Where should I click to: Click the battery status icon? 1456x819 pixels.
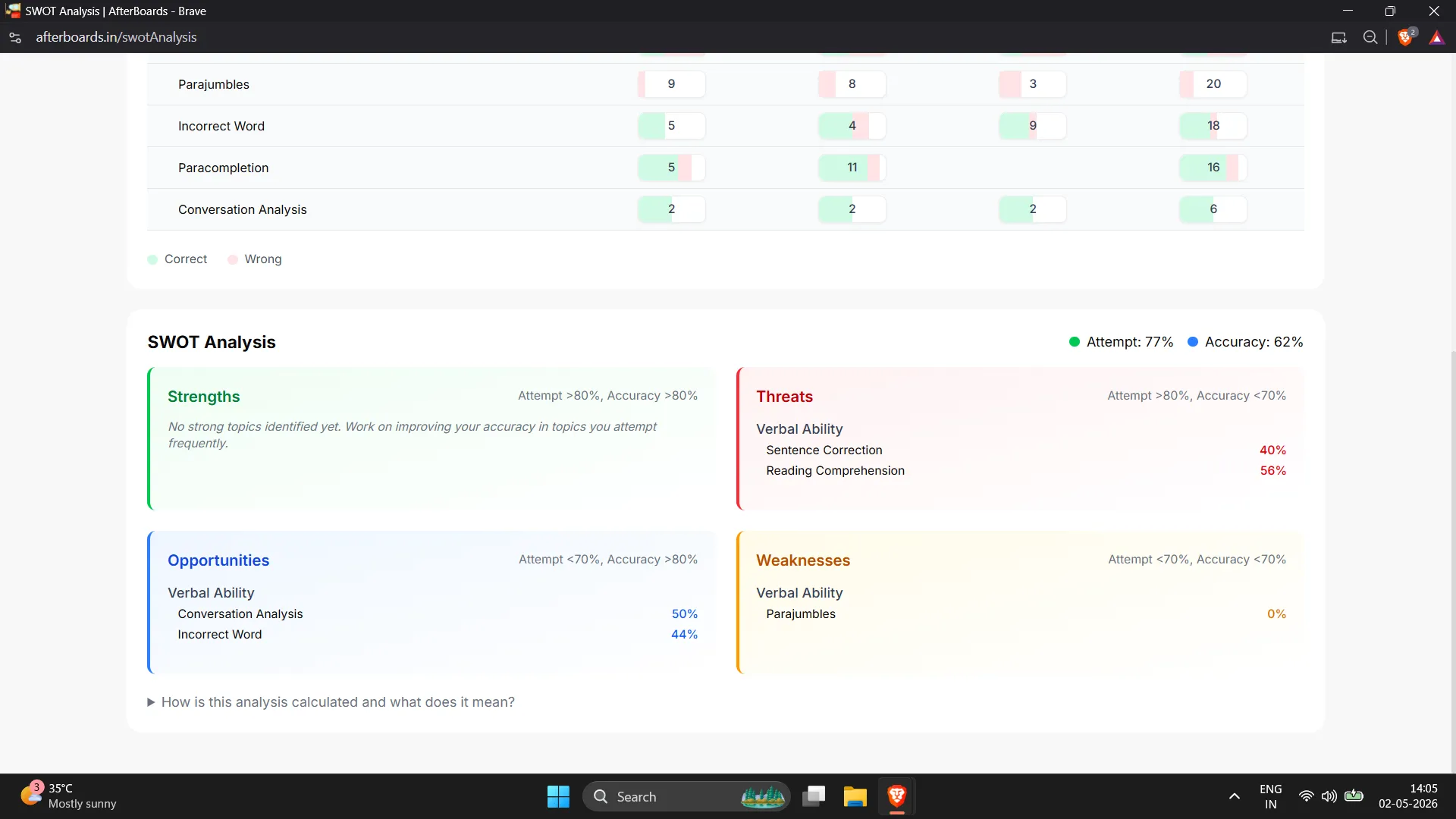click(1354, 796)
